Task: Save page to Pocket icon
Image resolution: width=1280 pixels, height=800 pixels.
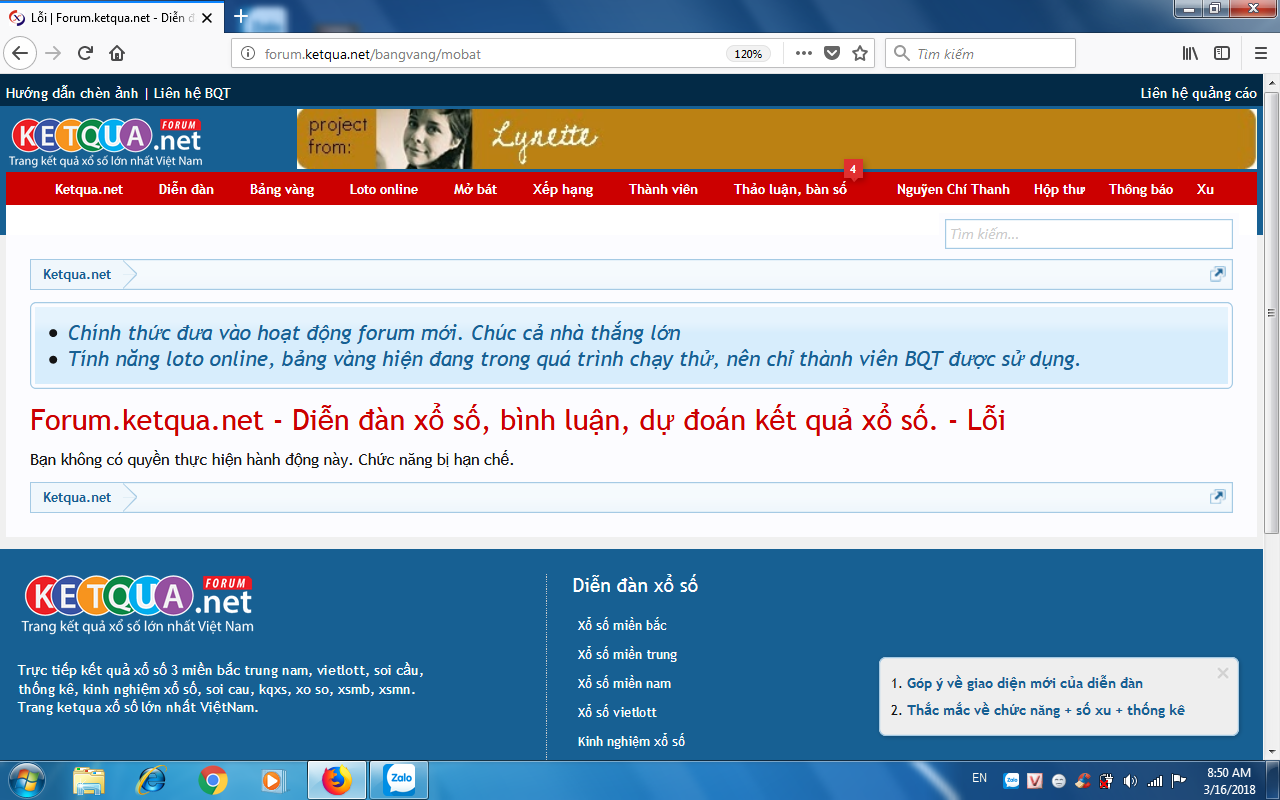Action: click(x=832, y=53)
